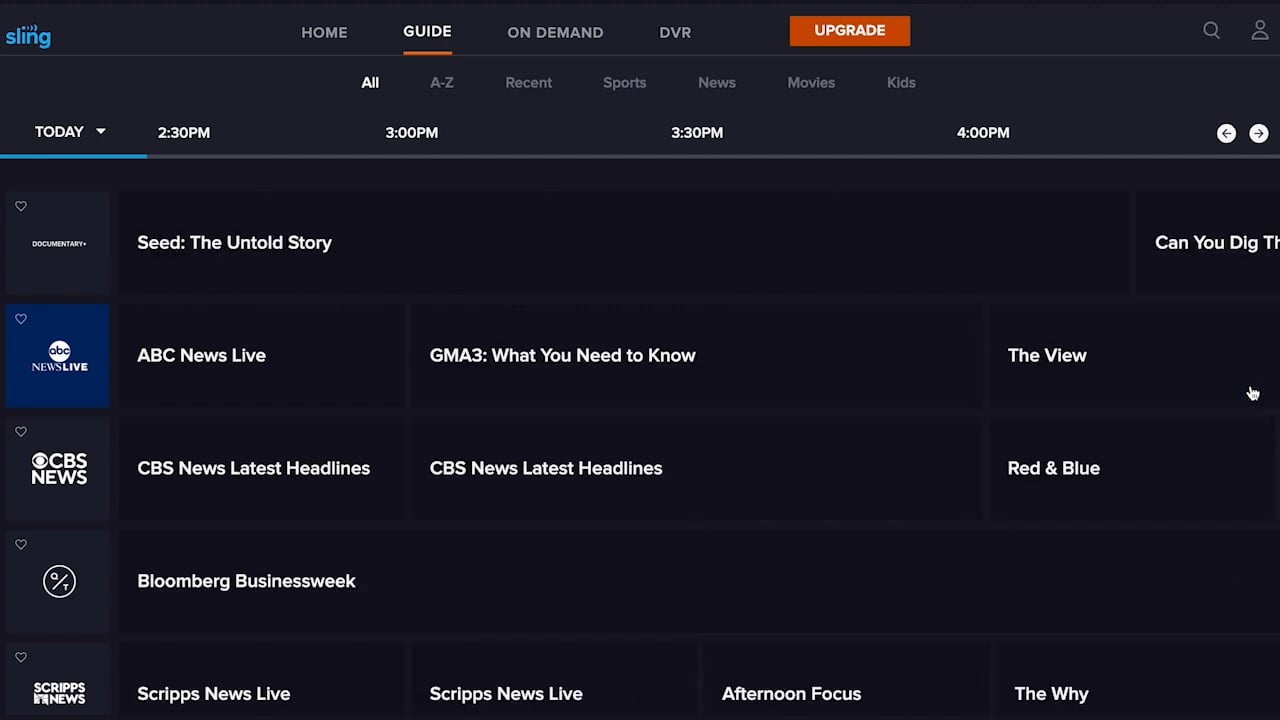The height and width of the screenshot is (720, 1280).
Task: Open the DVR section
Action: [x=675, y=32]
